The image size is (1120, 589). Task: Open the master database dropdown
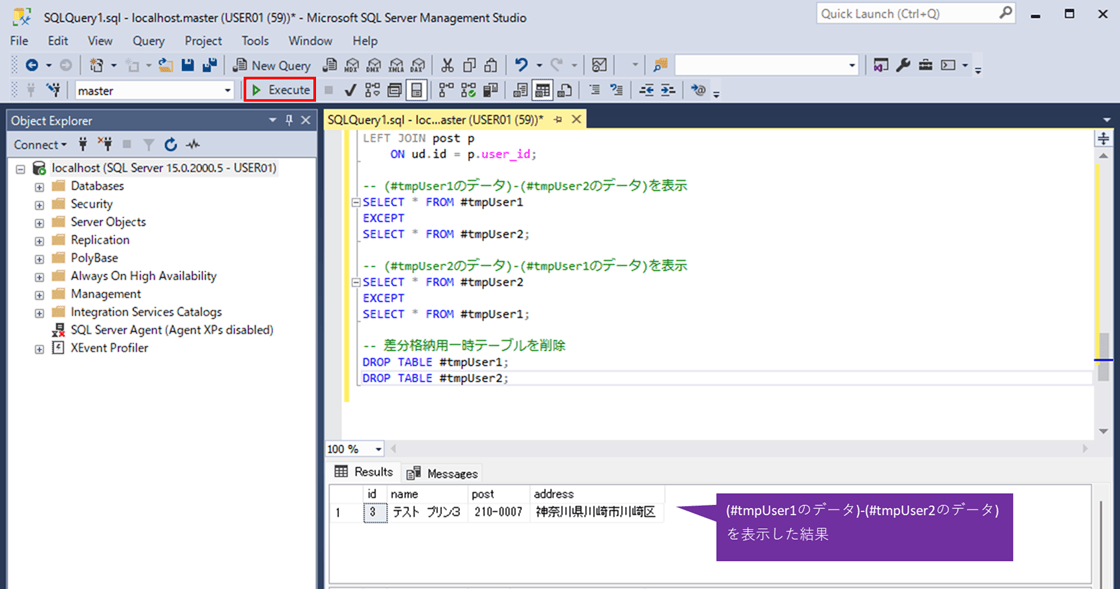pos(228,90)
